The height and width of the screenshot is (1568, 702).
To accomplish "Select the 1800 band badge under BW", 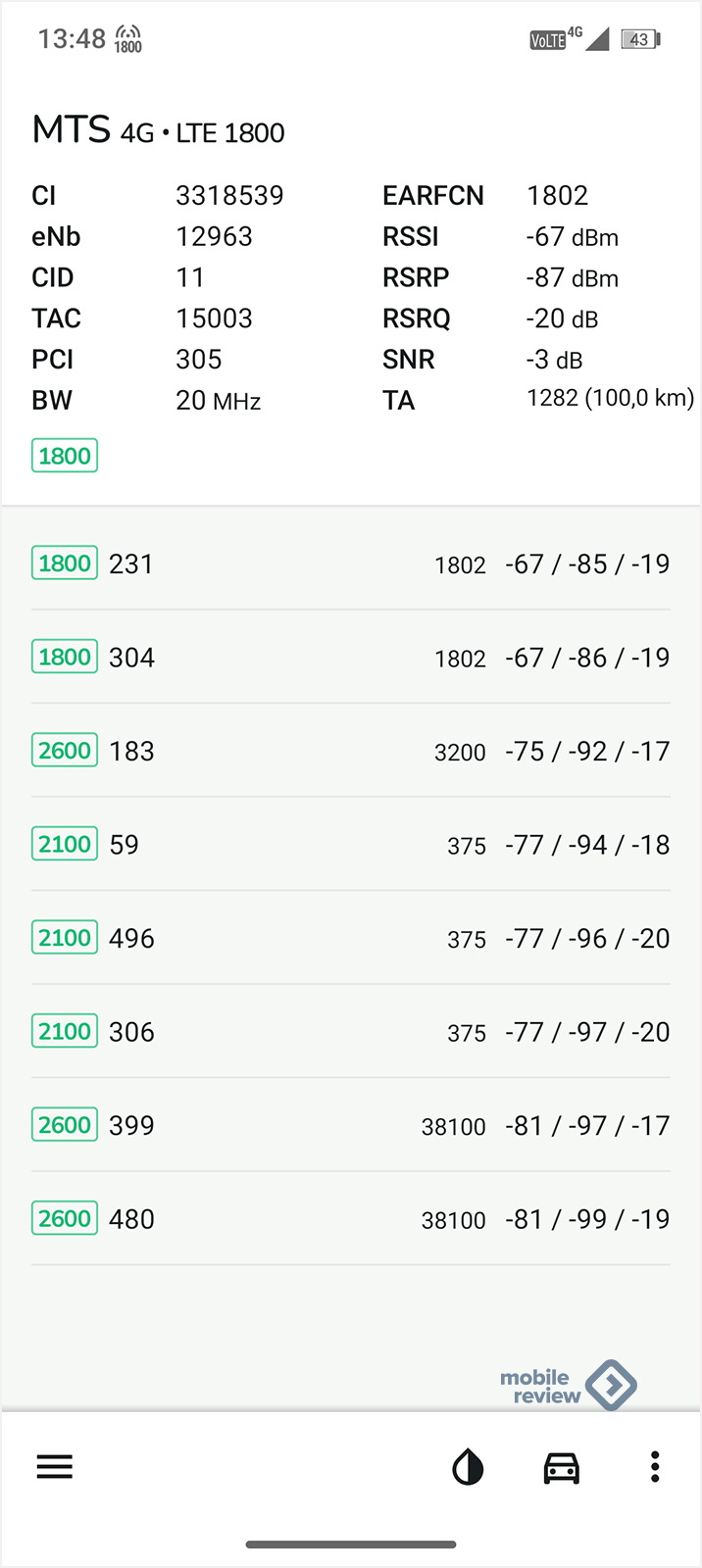I will point(65,456).
